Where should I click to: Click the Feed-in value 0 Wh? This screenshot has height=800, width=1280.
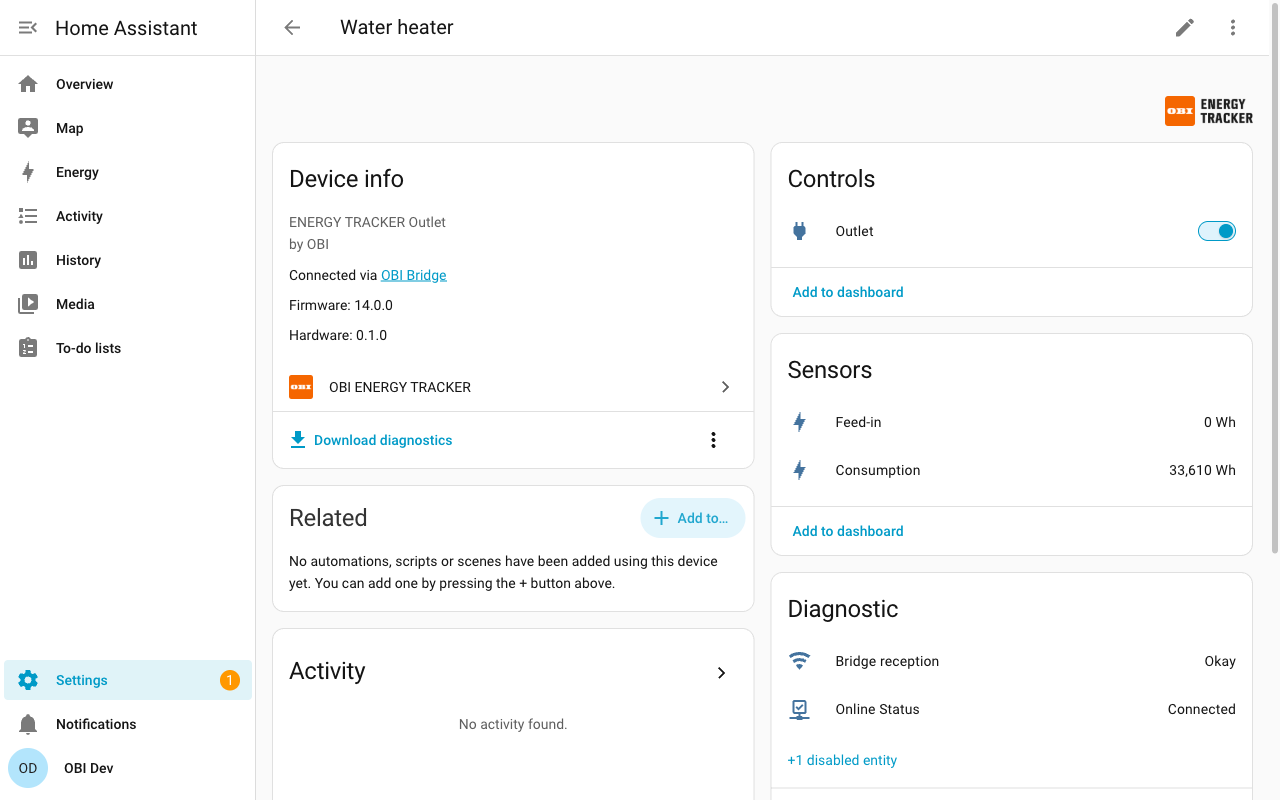1220,422
